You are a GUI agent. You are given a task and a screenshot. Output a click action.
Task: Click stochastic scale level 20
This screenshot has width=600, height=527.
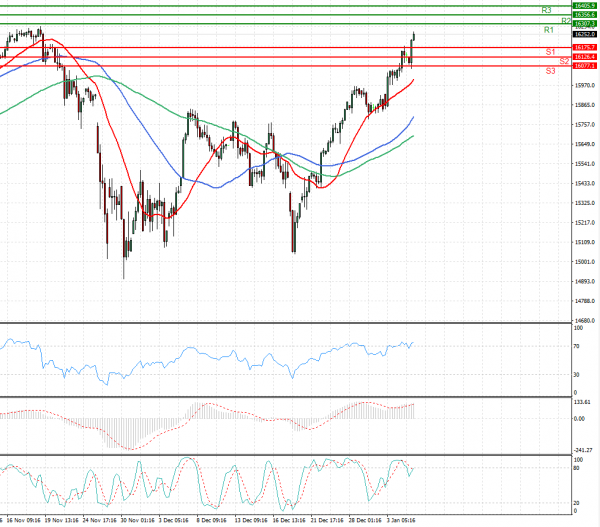[x=577, y=503]
